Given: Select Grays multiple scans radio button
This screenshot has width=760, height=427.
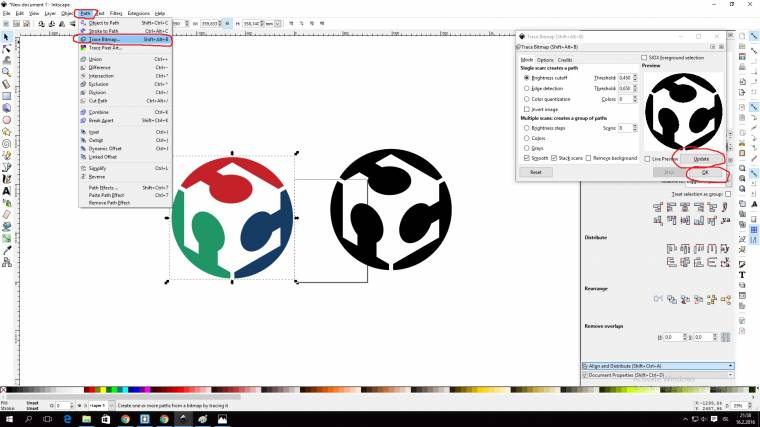Looking at the screenshot, I should 526,148.
